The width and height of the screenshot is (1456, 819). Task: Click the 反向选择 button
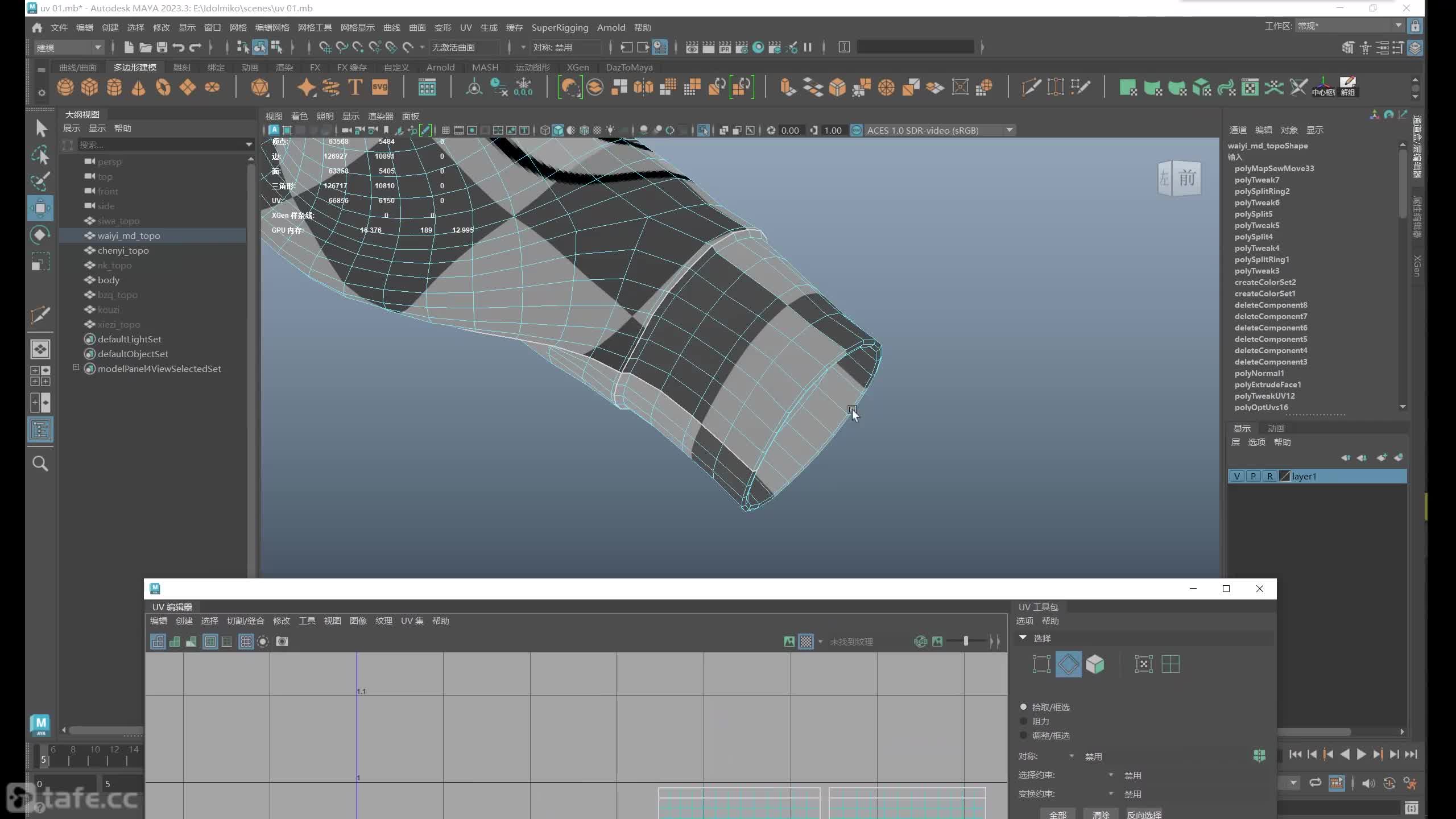(1144, 814)
